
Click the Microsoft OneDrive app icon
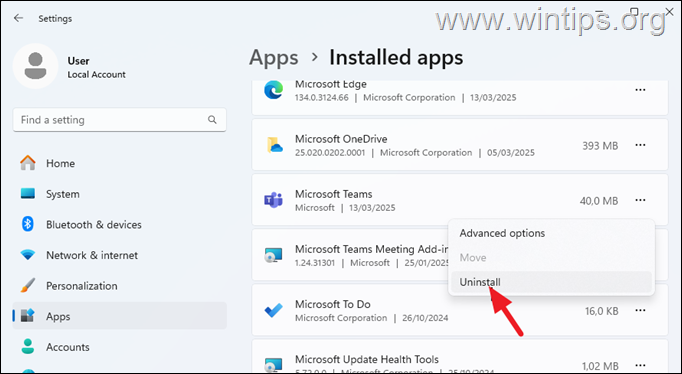[x=274, y=145]
